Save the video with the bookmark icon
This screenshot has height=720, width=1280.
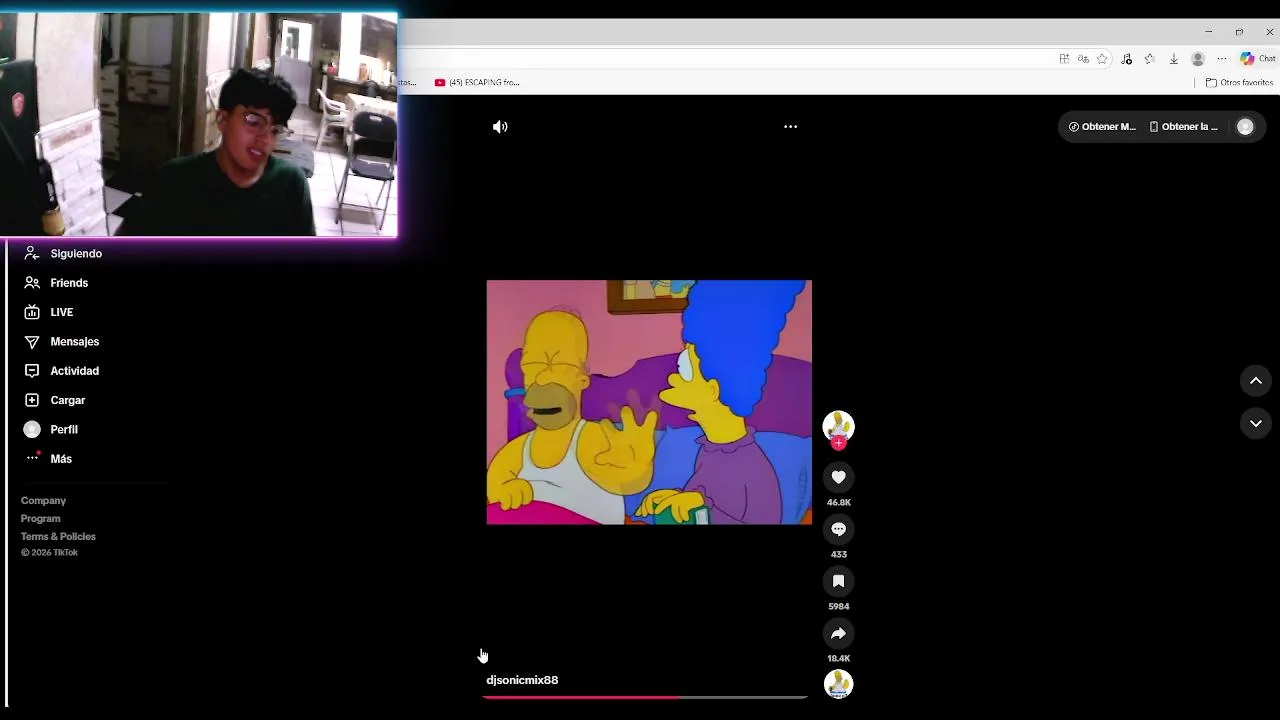click(x=838, y=581)
